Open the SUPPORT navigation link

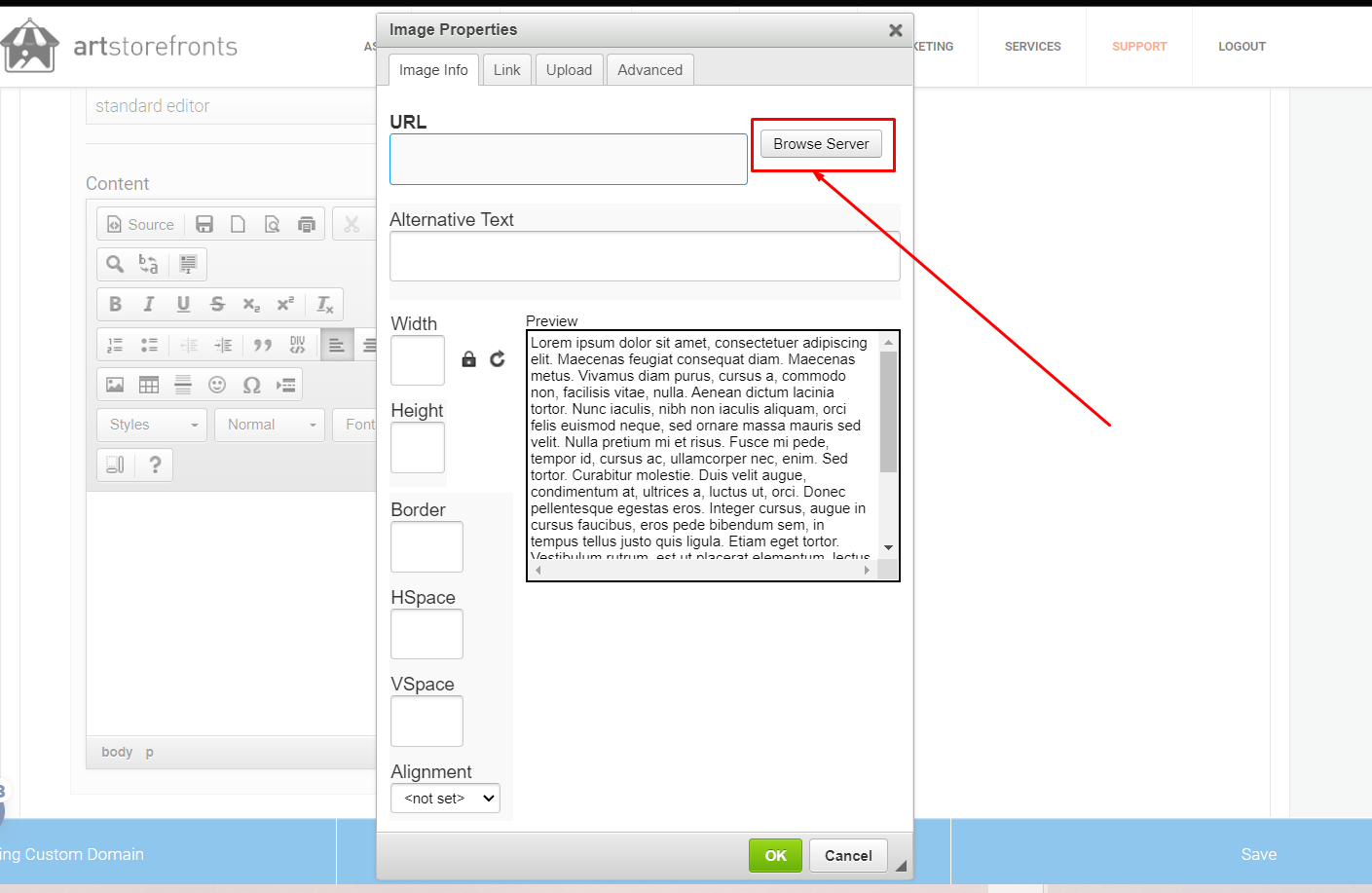1139,47
